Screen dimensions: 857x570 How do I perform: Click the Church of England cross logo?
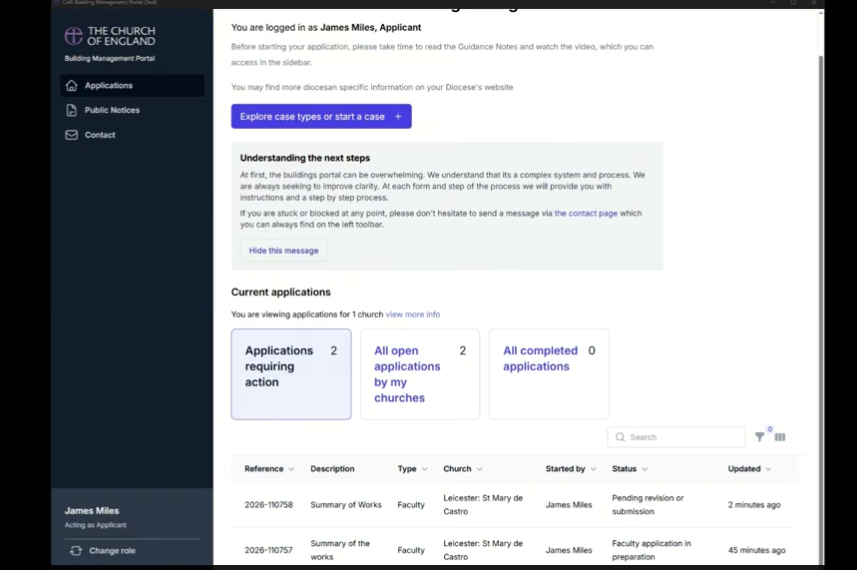(73, 36)
